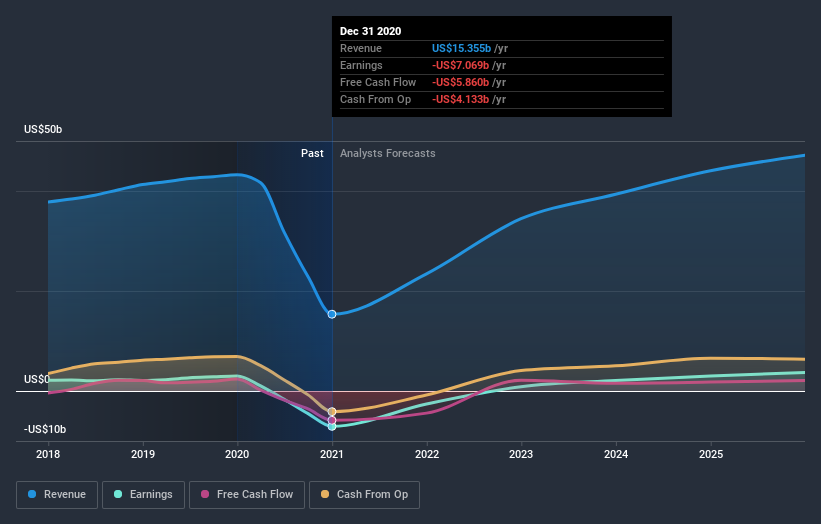Toggle the Revenue series in the legend
The height and width of the screenshot is (524, 821).
point(57,495)
